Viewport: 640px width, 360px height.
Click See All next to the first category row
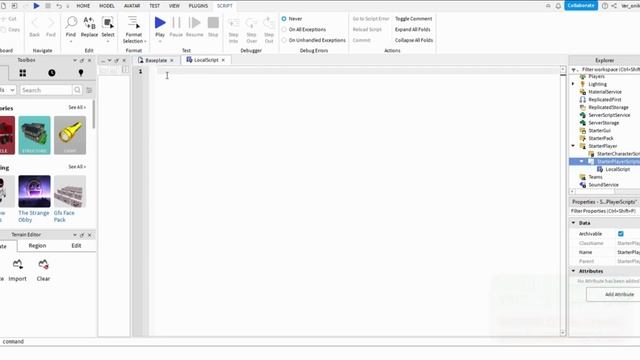click(77, 107)
